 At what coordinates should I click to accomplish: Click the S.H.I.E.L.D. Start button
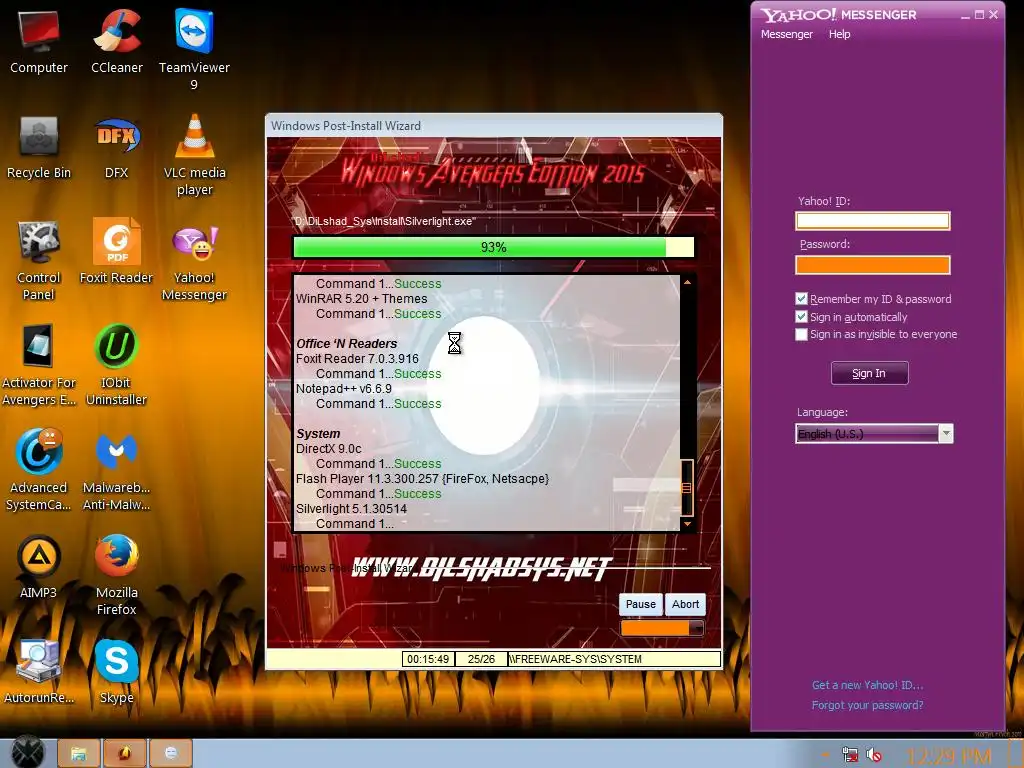coord(27,753)
